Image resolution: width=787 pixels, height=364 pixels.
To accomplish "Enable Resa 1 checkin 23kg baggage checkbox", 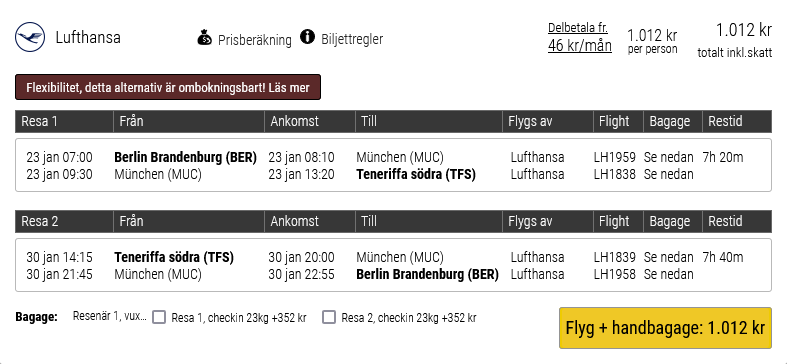I will (159, 317).
